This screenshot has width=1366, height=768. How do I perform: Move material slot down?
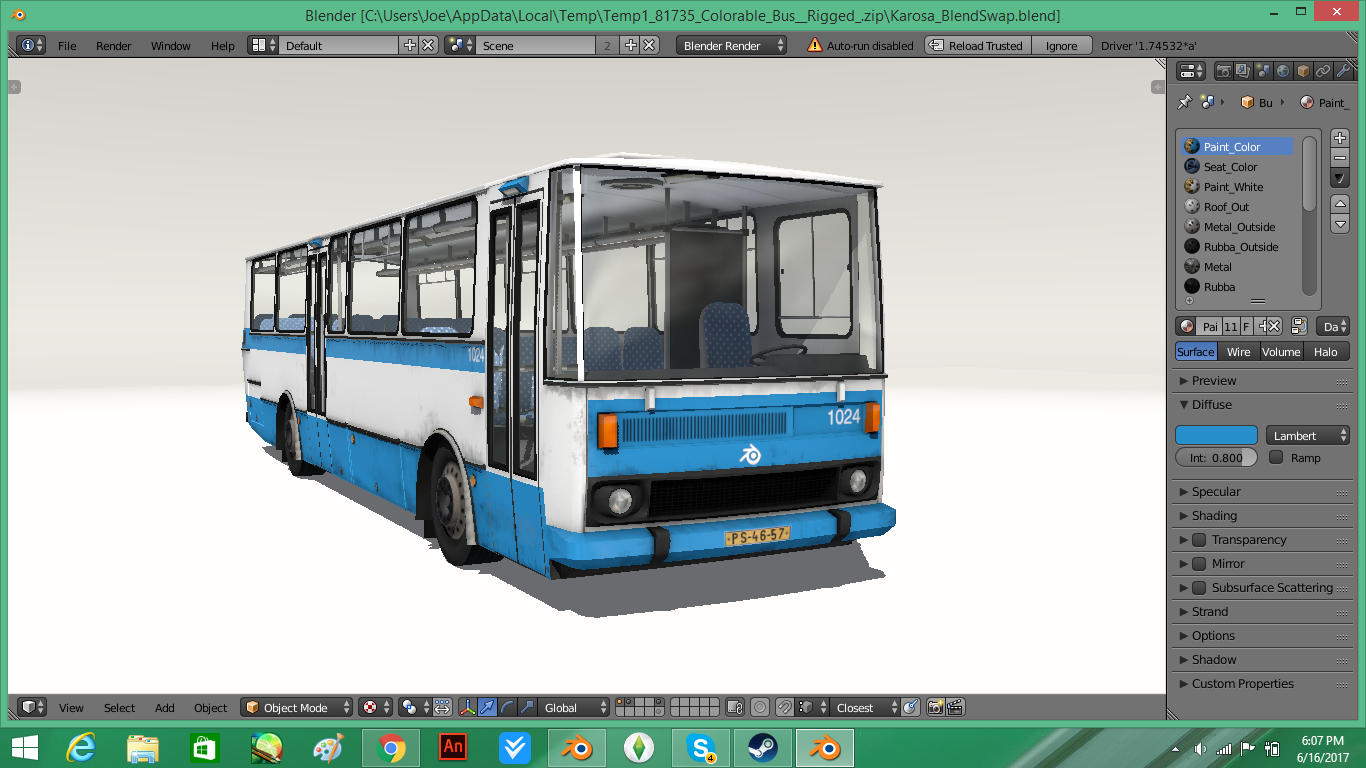click(1340, 224)
